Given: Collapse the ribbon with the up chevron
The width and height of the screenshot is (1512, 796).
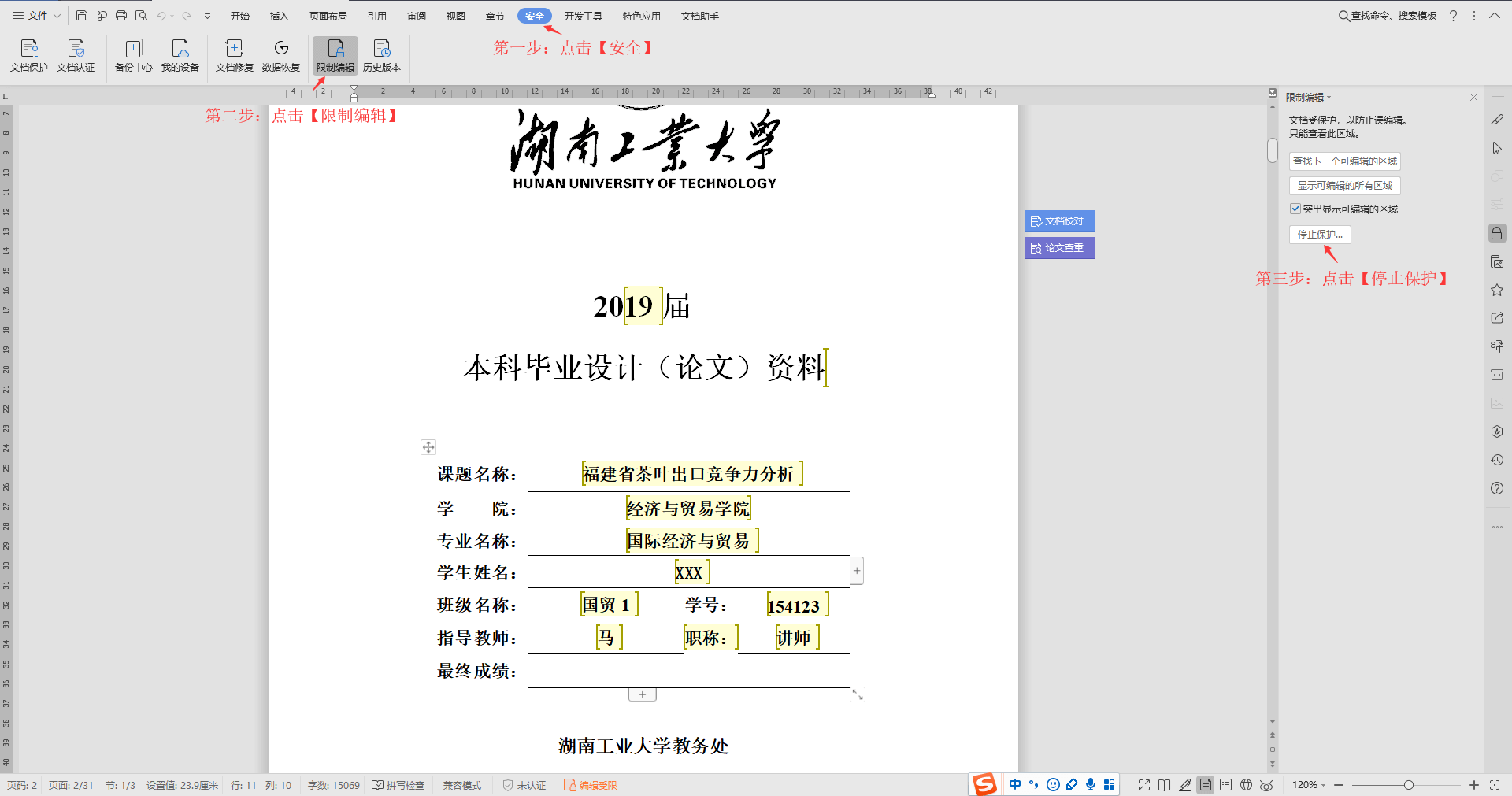Looking at the screenshot, I should pos(1495,16).
